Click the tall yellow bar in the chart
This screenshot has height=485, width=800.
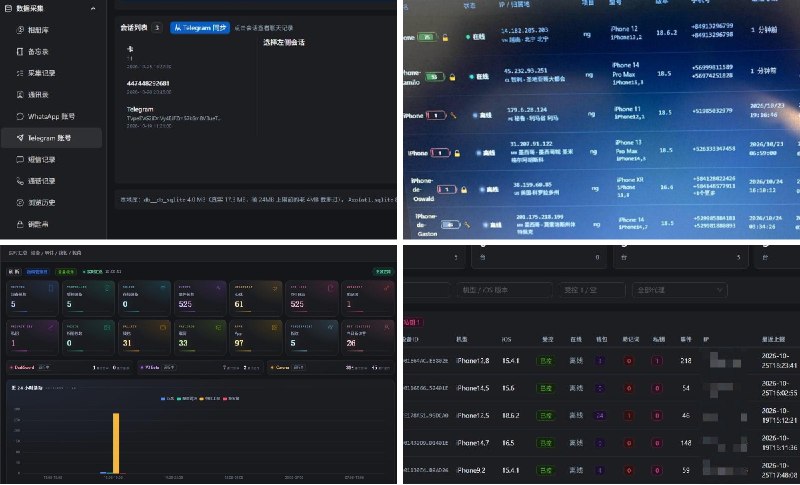point(116,443)
